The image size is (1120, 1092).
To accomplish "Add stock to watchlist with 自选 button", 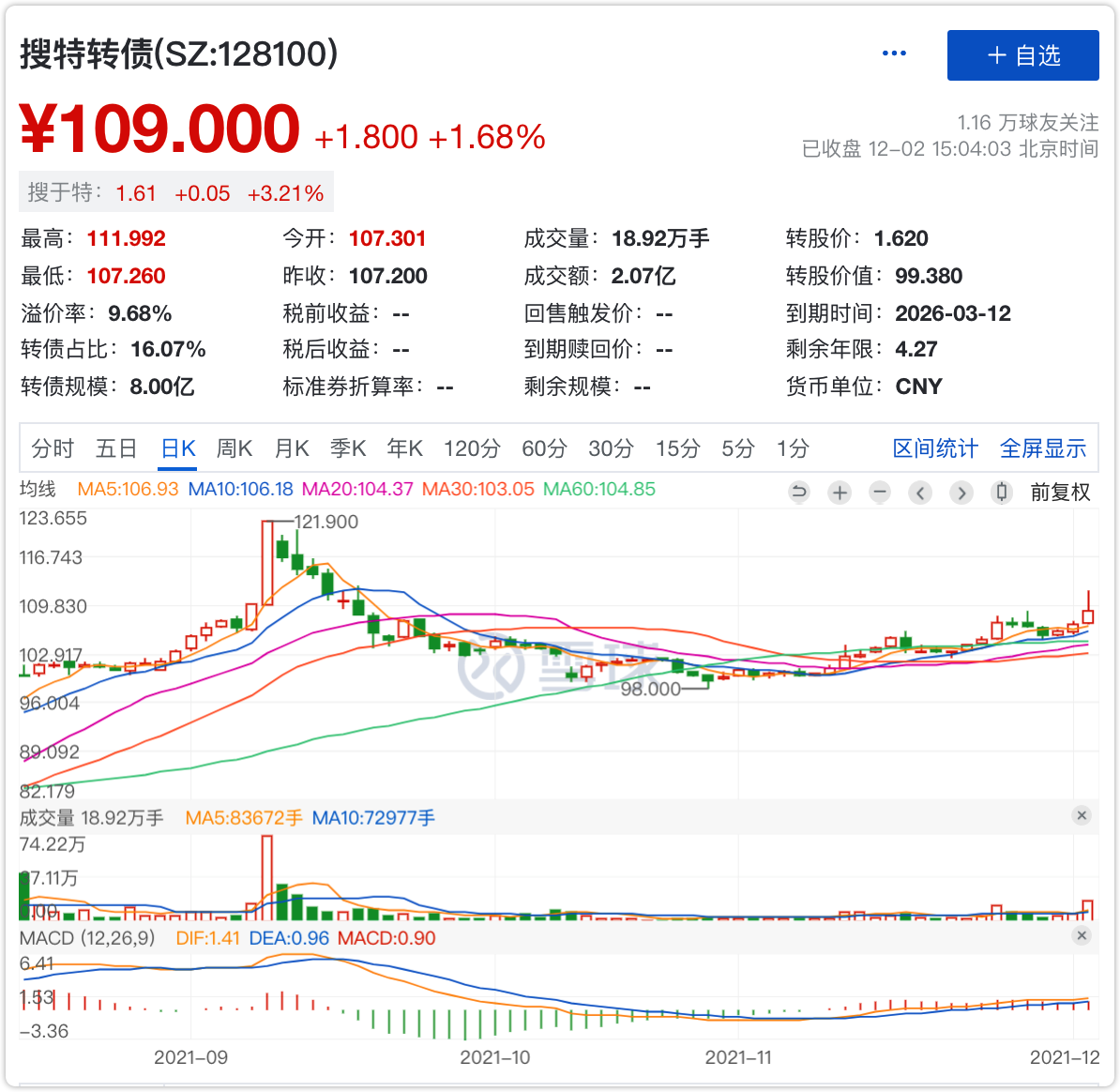I will click(1022, 55).
